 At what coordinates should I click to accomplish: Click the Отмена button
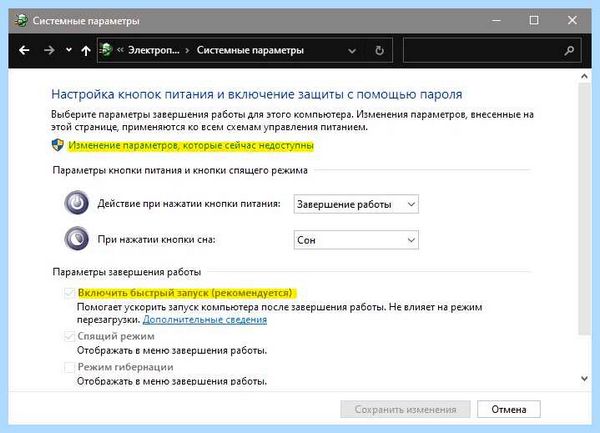[x=509, y=409]
